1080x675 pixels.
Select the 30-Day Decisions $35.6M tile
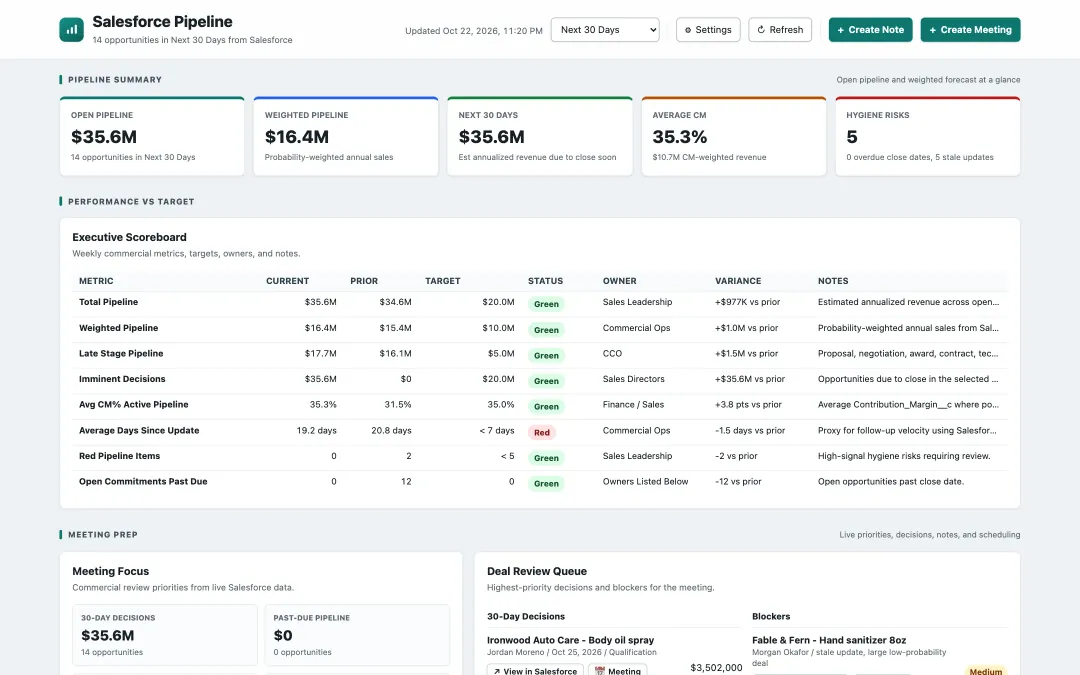coord(165,634)
